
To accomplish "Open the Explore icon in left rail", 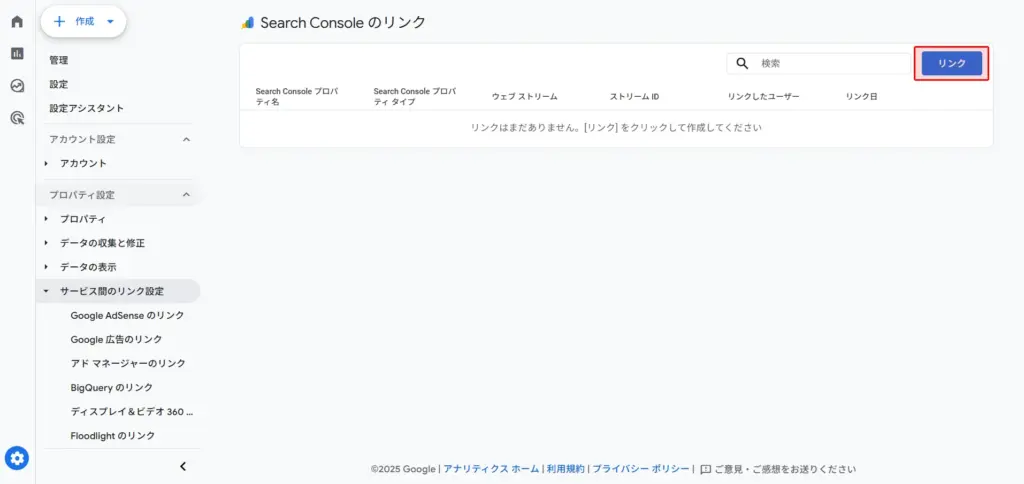I will pos(17,86).
